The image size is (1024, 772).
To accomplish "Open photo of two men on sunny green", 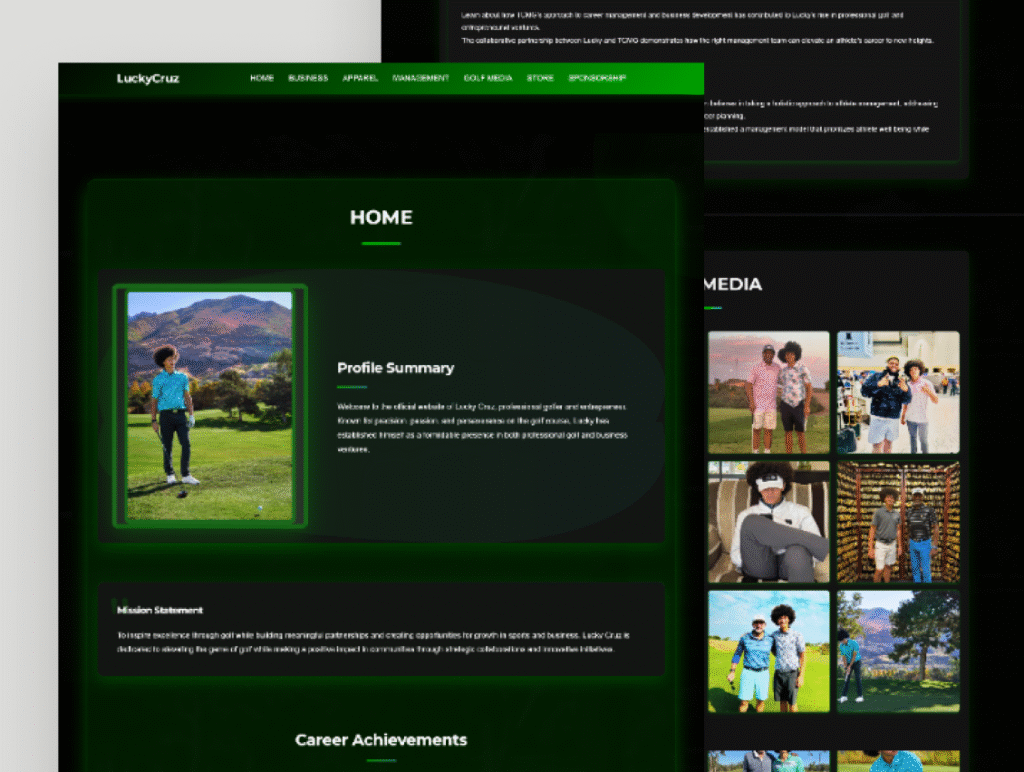I will [768, 651].
